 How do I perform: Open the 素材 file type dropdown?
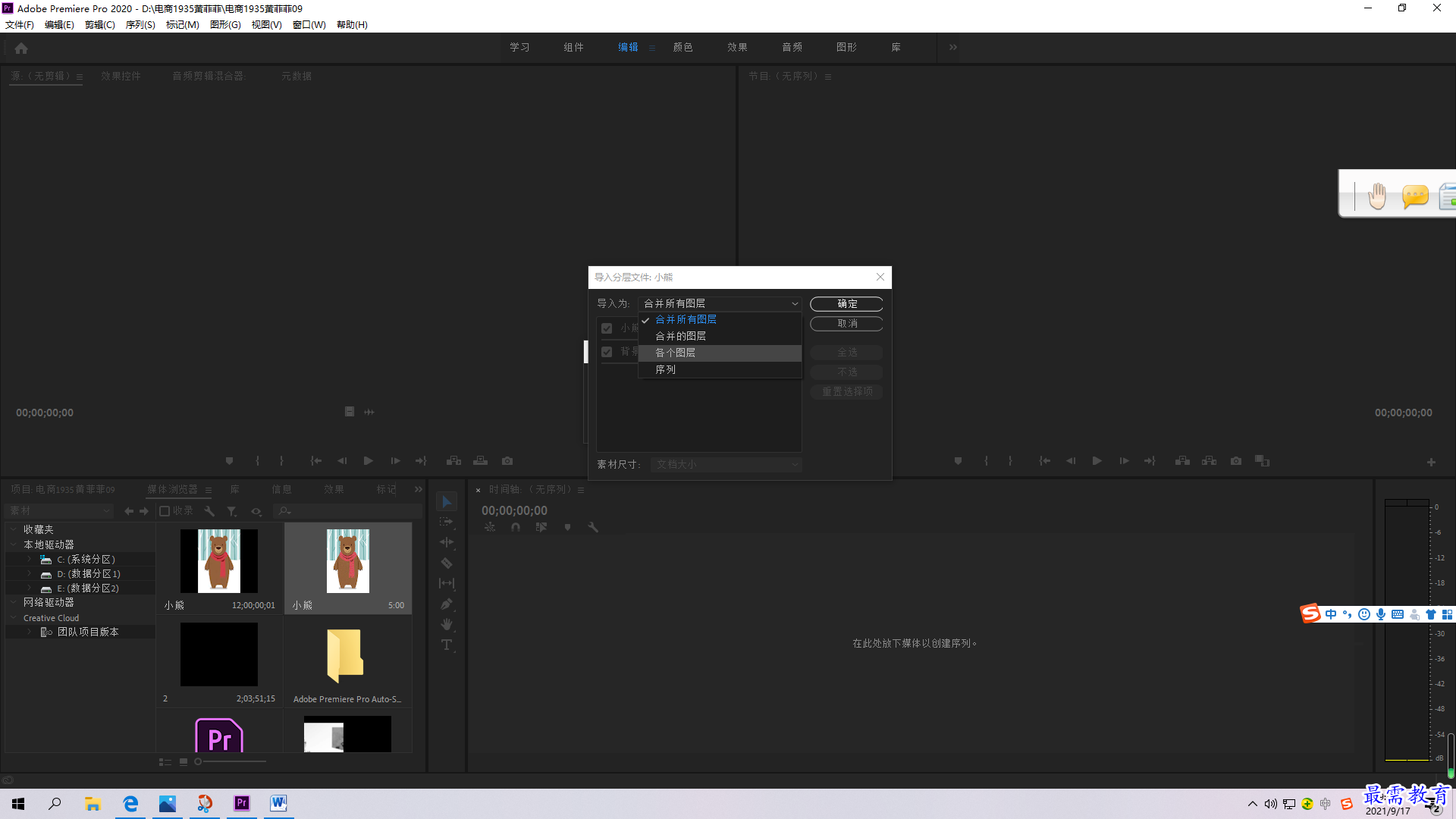[x=59, y=511]
